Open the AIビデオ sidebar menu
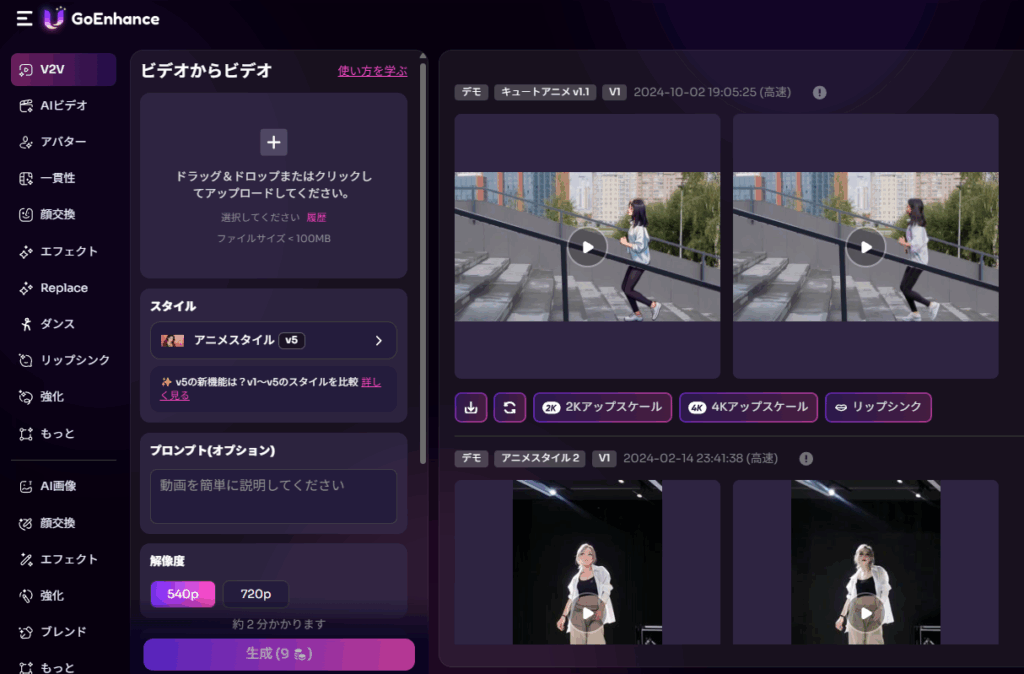1024x674 pixels. [63, 105]
